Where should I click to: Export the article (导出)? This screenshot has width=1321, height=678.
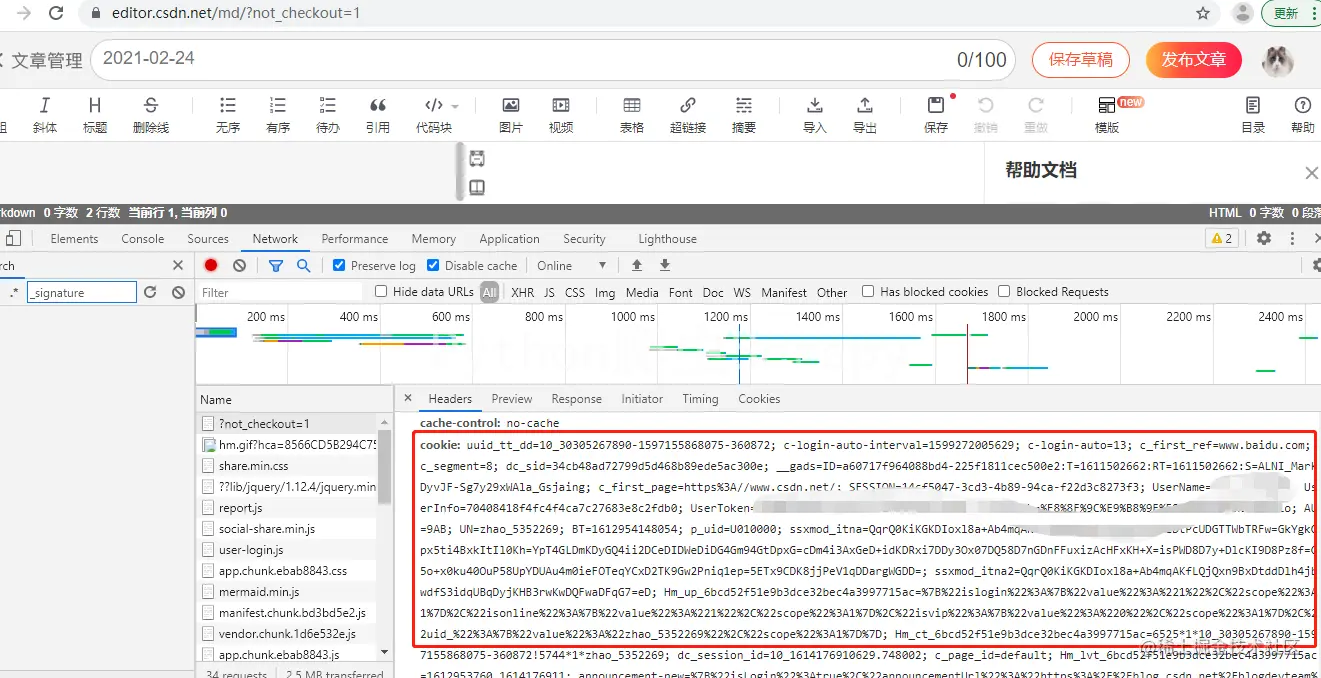click(x=865, y=115)
